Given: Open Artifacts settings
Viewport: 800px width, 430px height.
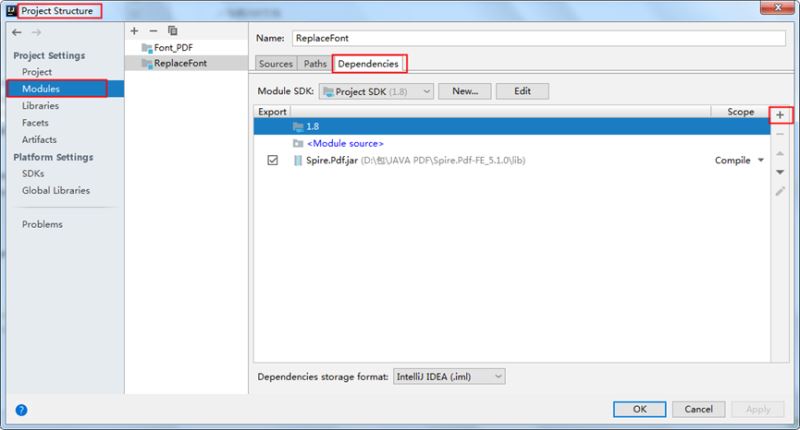Looking at the screenshot, I should [x=39, y=139].
